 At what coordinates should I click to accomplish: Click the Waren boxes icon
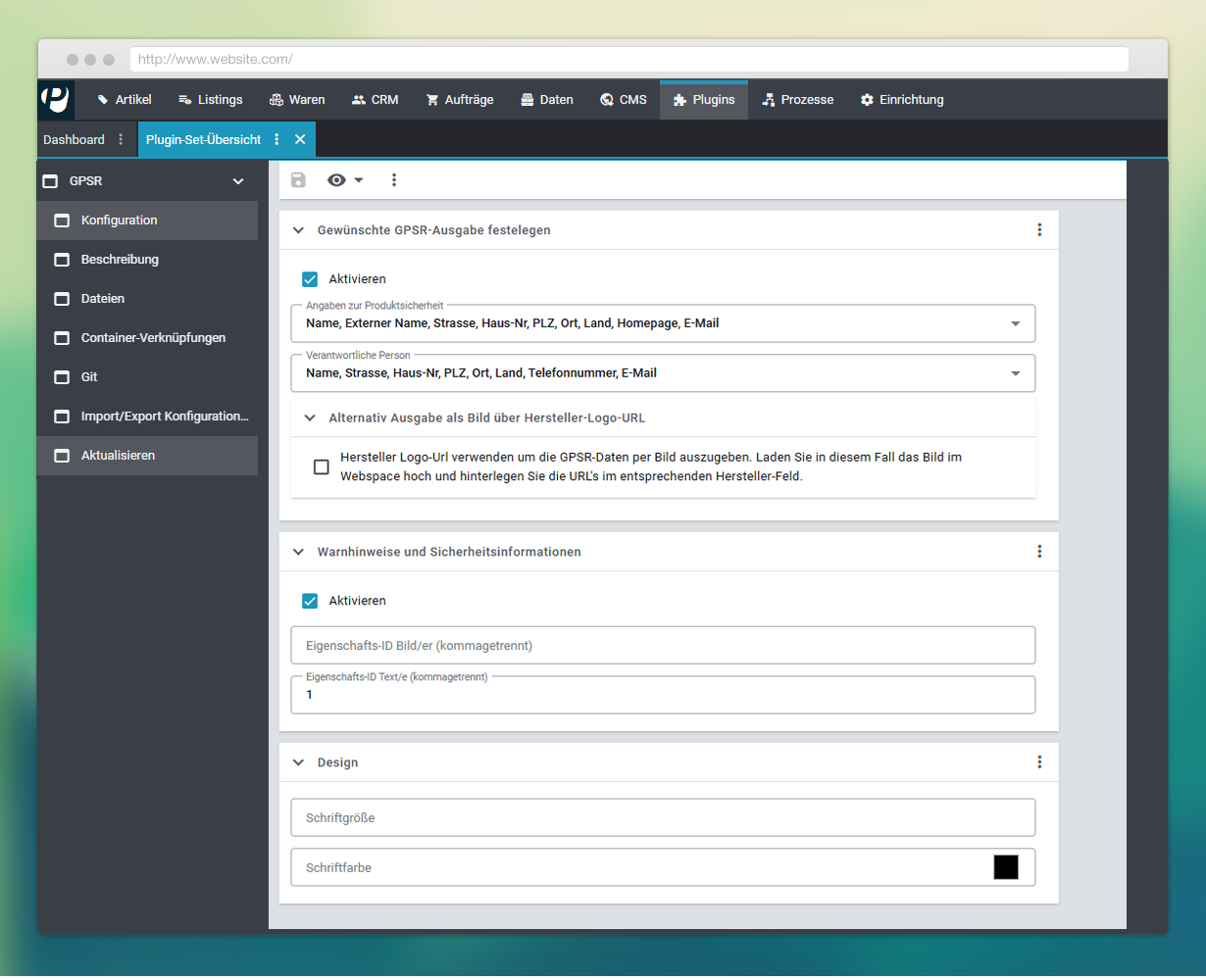point(276,100)
